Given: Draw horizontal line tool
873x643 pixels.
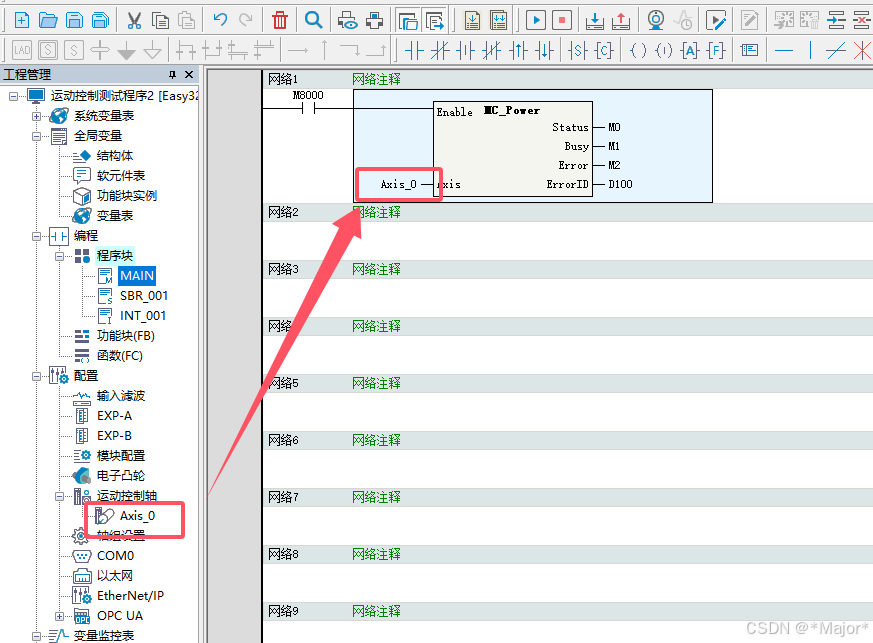Looking at the screenshot, I should click(783, 51).
